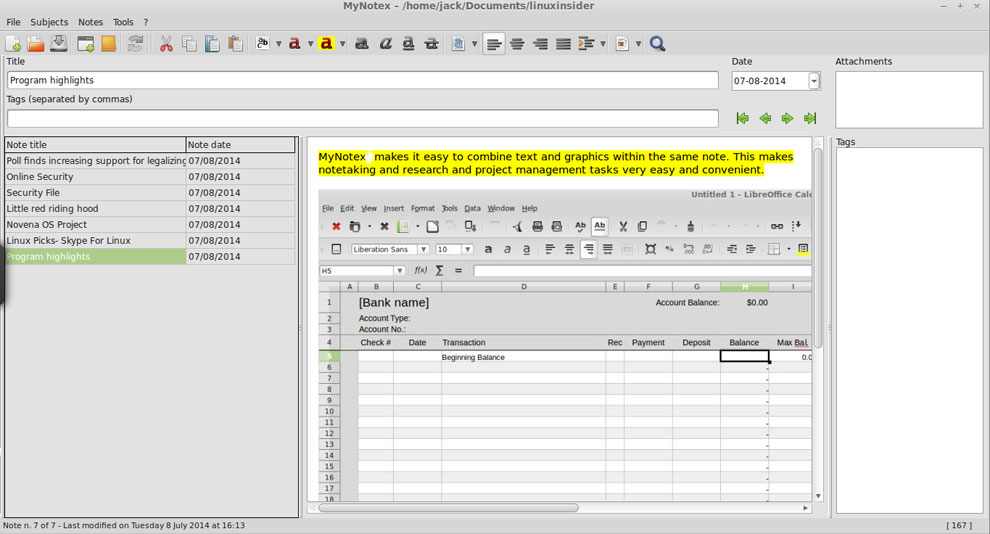Click the highlighted MyNotex paragraph text

(556, 163)
